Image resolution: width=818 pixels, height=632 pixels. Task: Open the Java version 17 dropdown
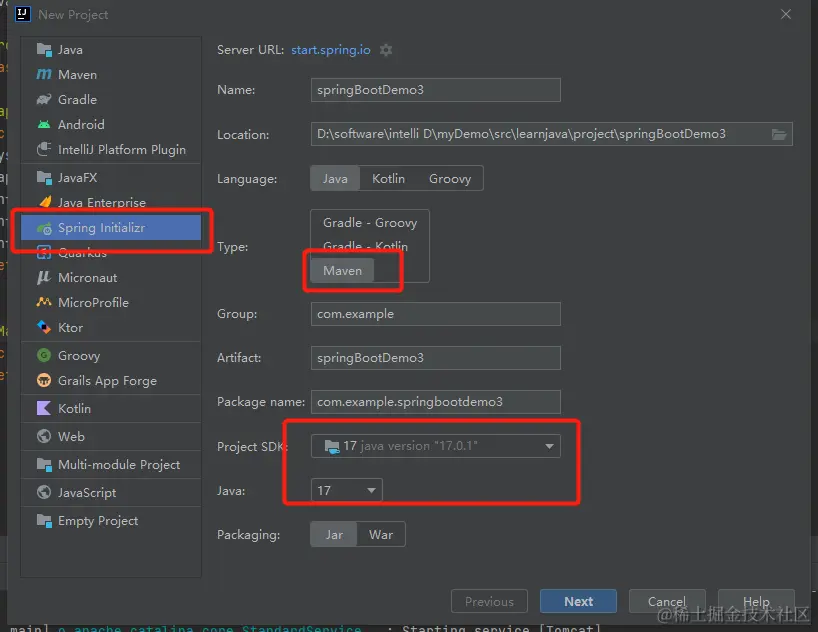(x=346, y=491)
